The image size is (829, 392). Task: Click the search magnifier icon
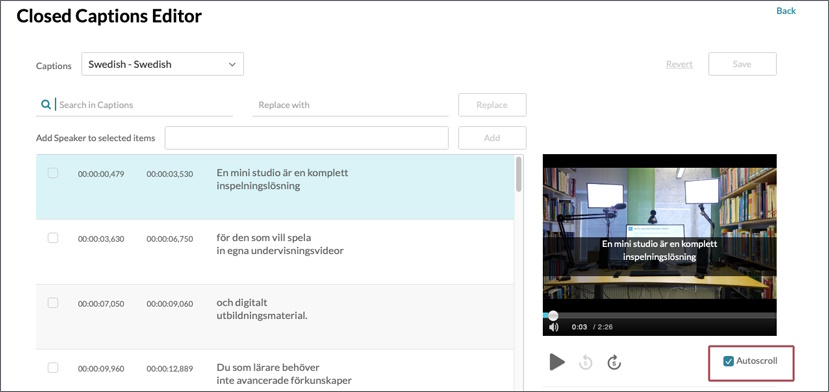pos(45,104)
